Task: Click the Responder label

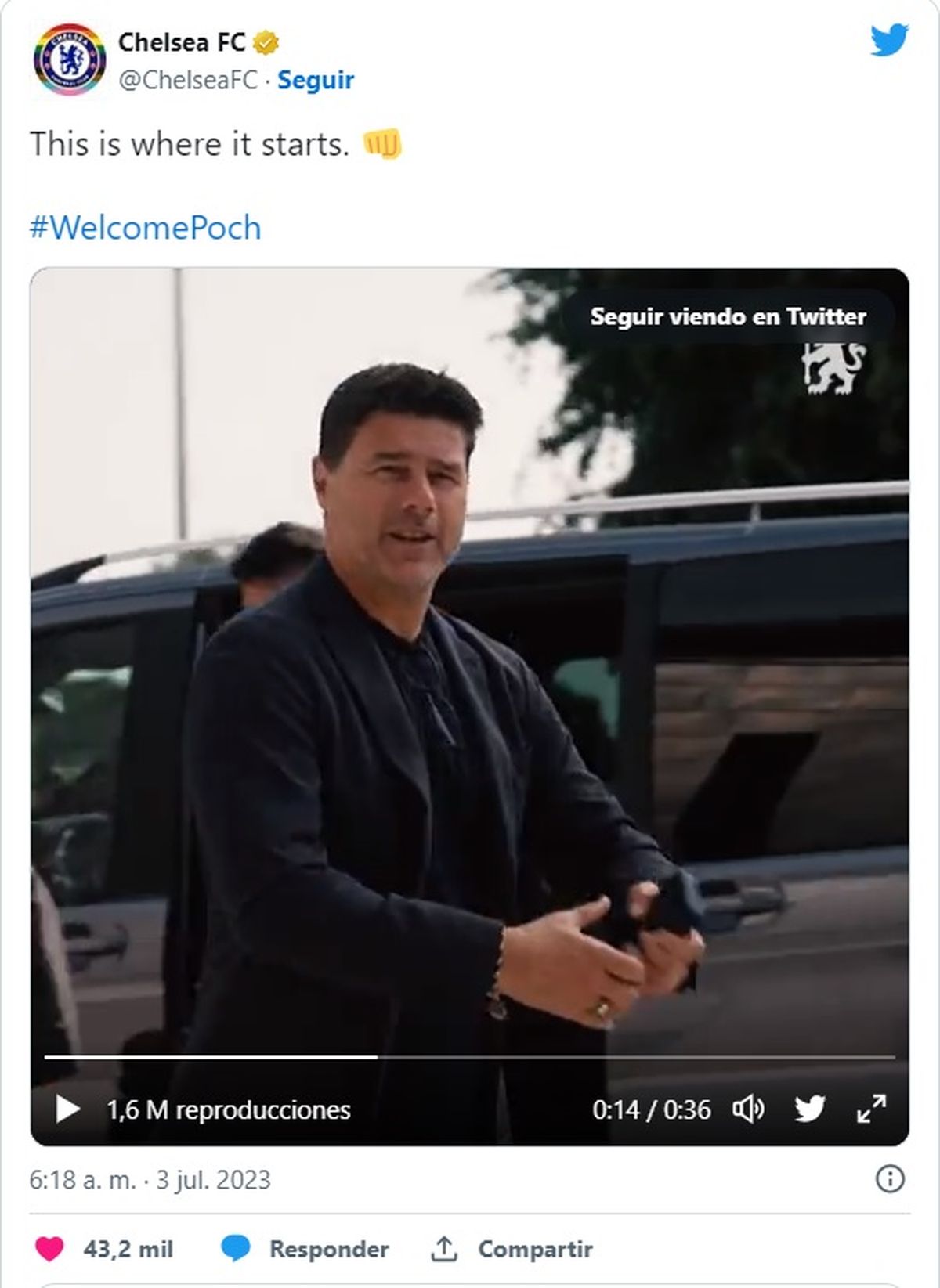Action: pos(329,1249)
